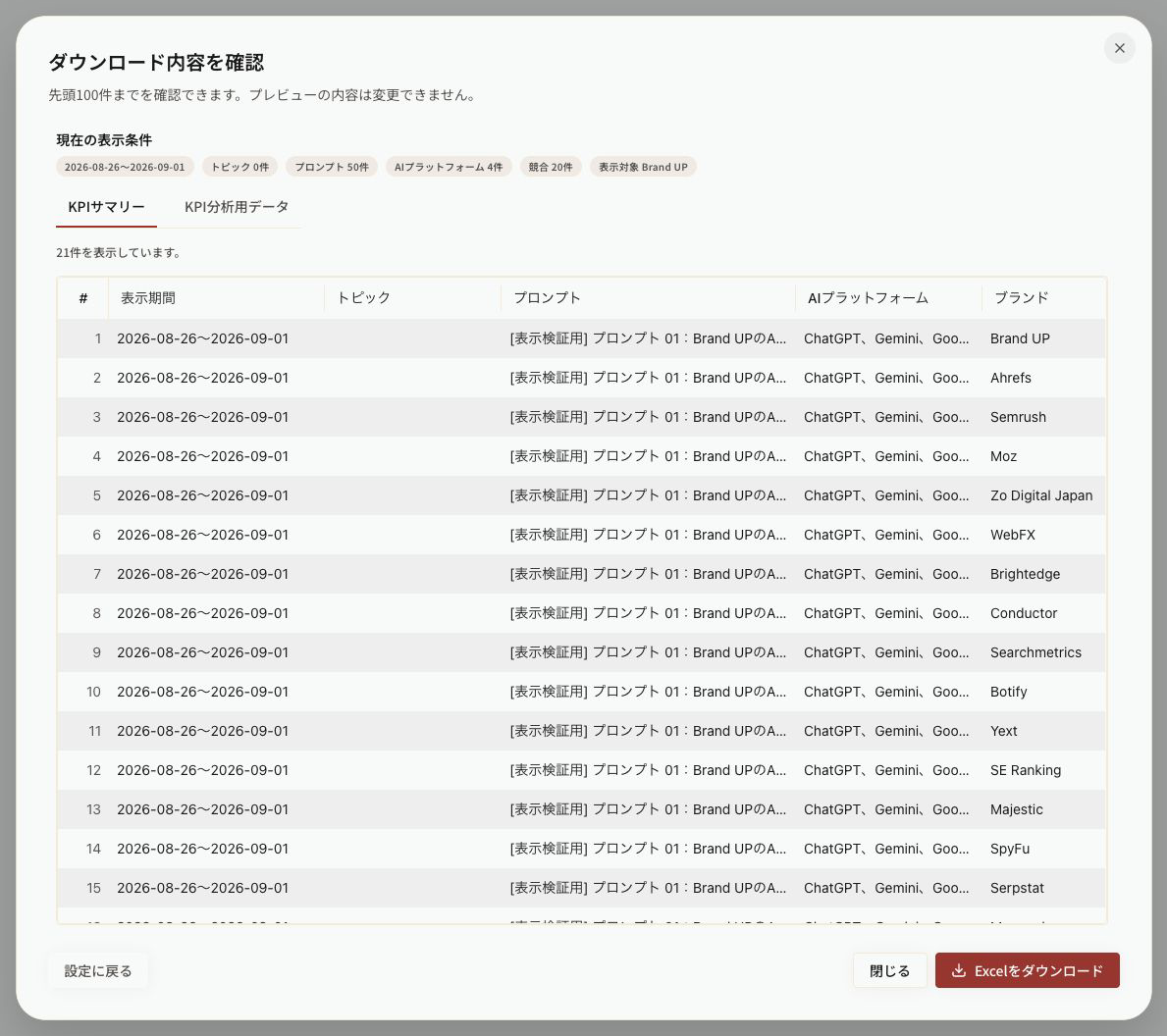Screen dimensions: 1167x1036
Task: Click the 表示期間 column header
Action: (216, 298)
